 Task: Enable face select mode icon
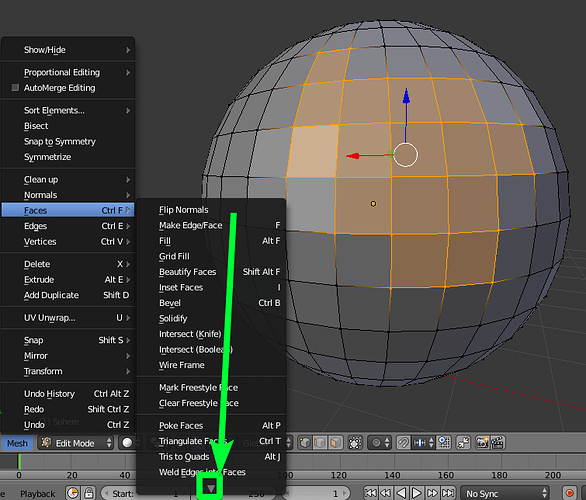pos(335,443)
